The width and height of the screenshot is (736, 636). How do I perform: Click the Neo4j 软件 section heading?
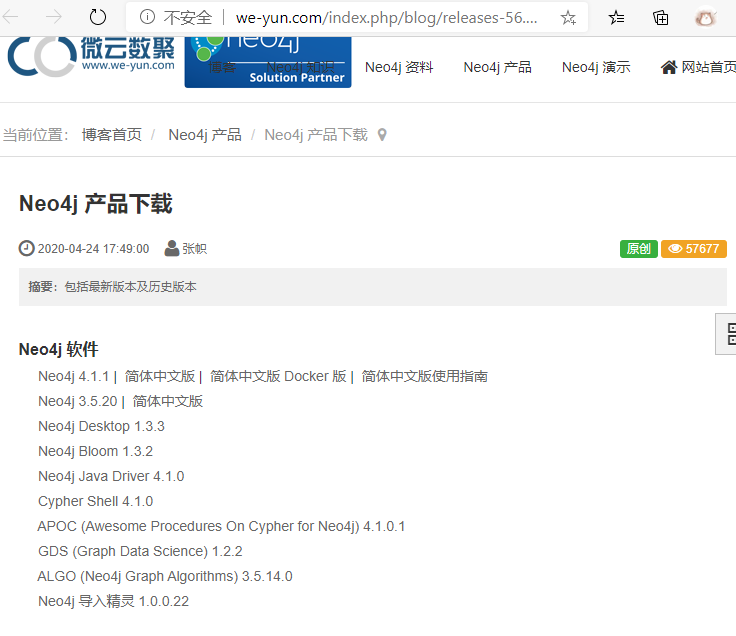tap(59, 349)
